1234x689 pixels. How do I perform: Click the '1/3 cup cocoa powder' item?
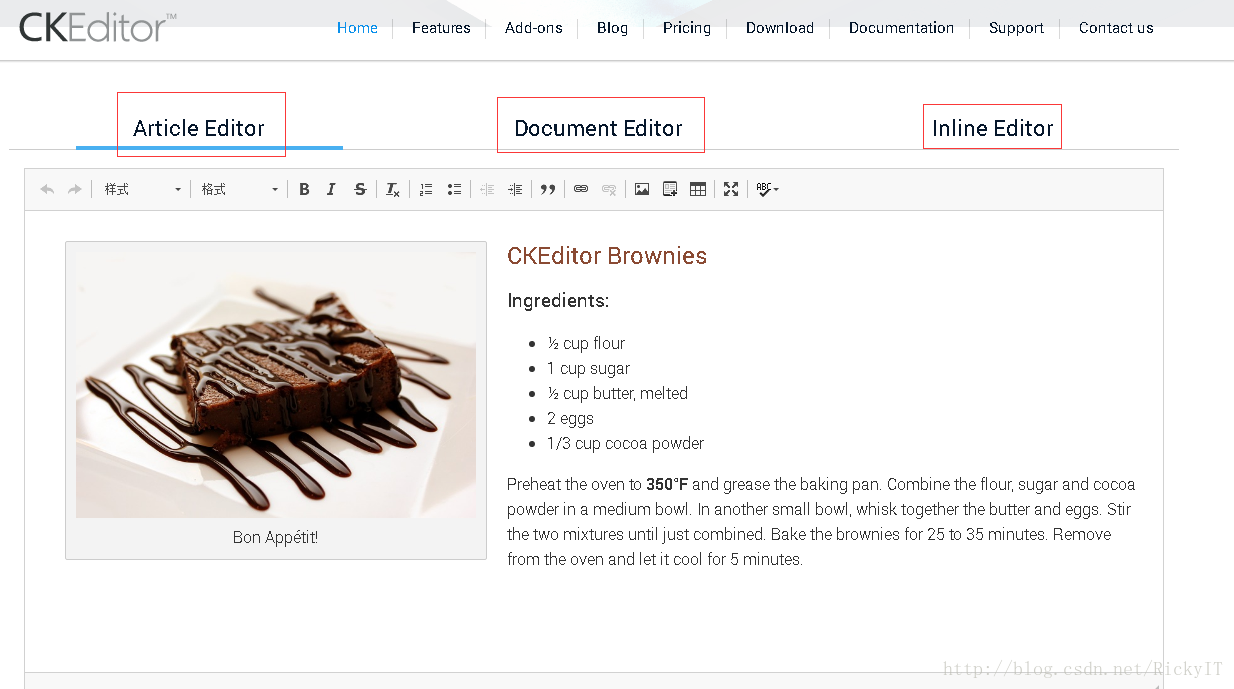[x=625, y=443]
